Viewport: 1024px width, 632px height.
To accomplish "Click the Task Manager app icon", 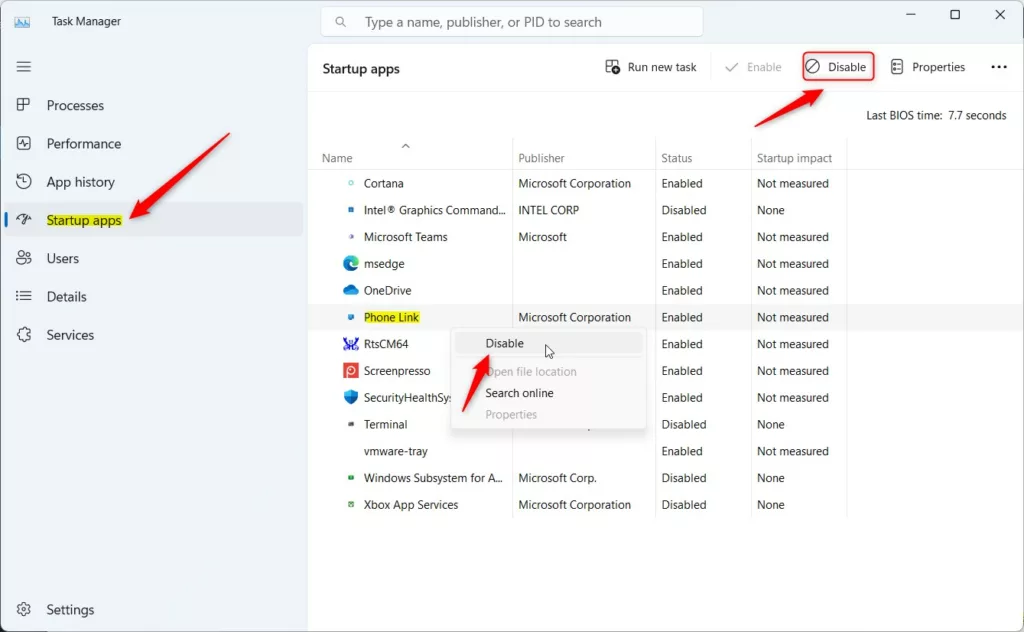I will (22, 22).
